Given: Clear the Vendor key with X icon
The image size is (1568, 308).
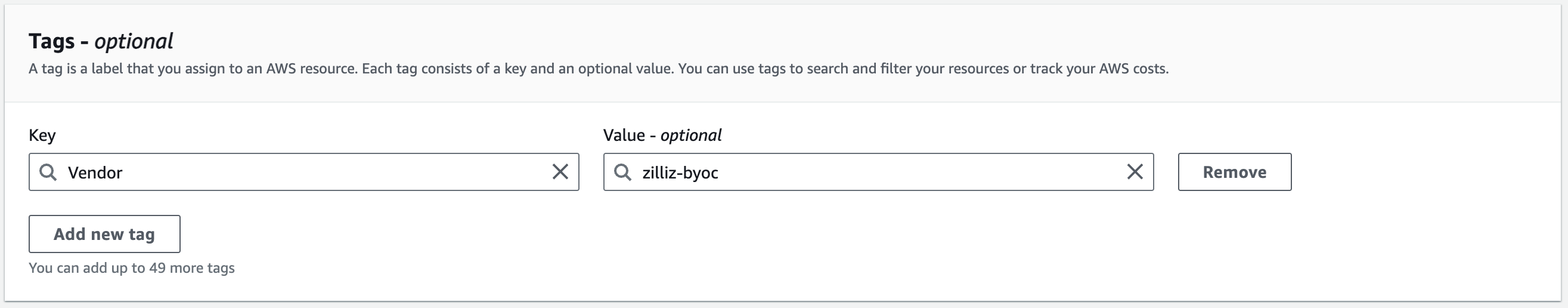Looking at the screenshot, I should pyautogui.click(x=560, y=172).
